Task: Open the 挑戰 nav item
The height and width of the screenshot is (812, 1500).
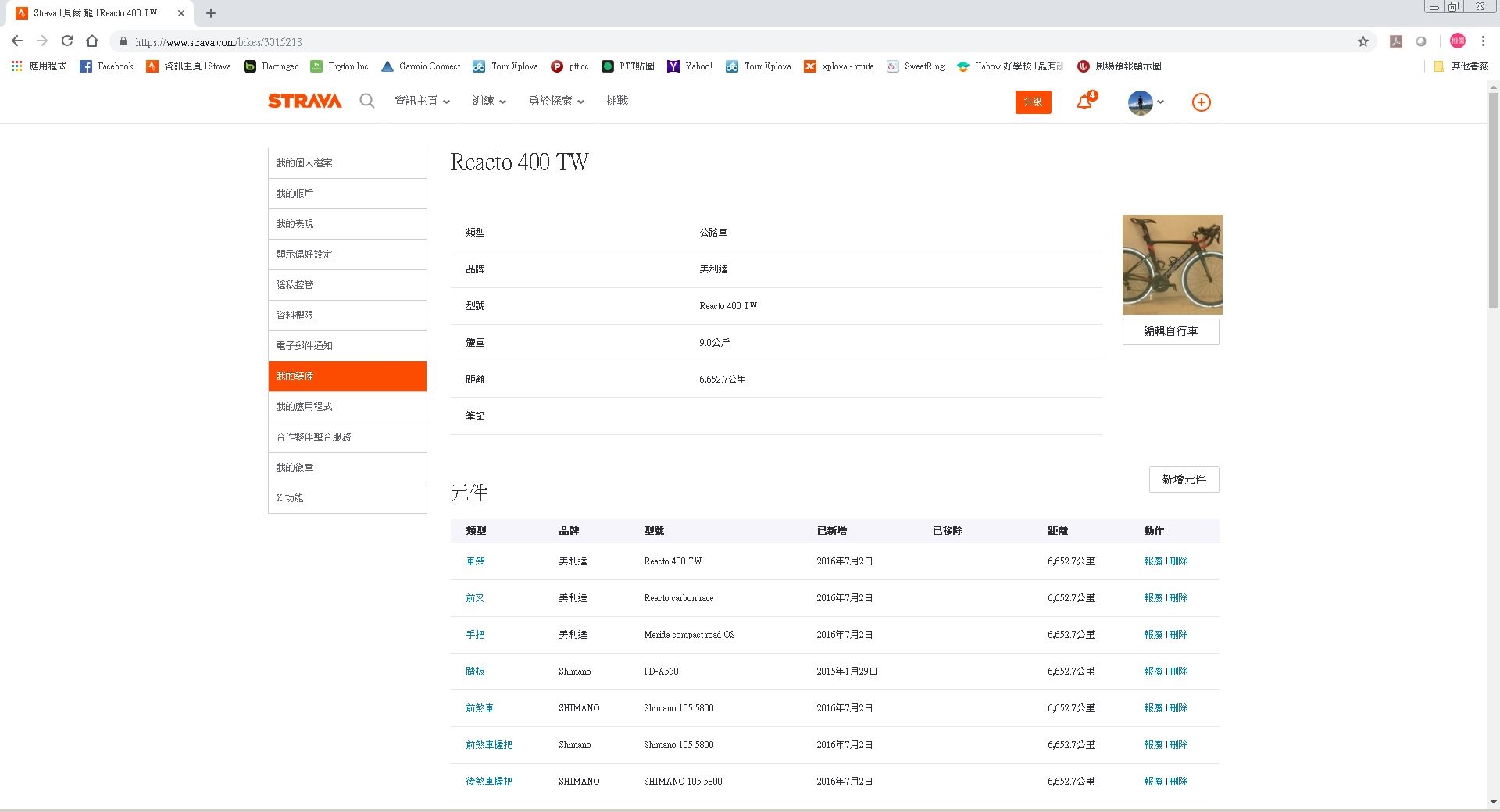Action: point(616,101)
